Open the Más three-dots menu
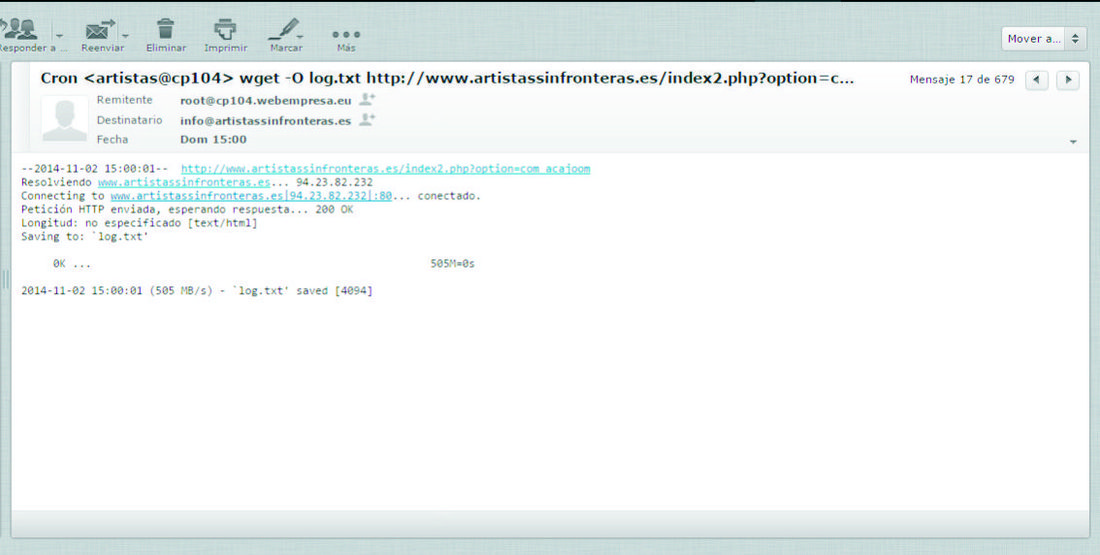The height and width of the screenshot is (555, 1100). (x=346, y=34)
